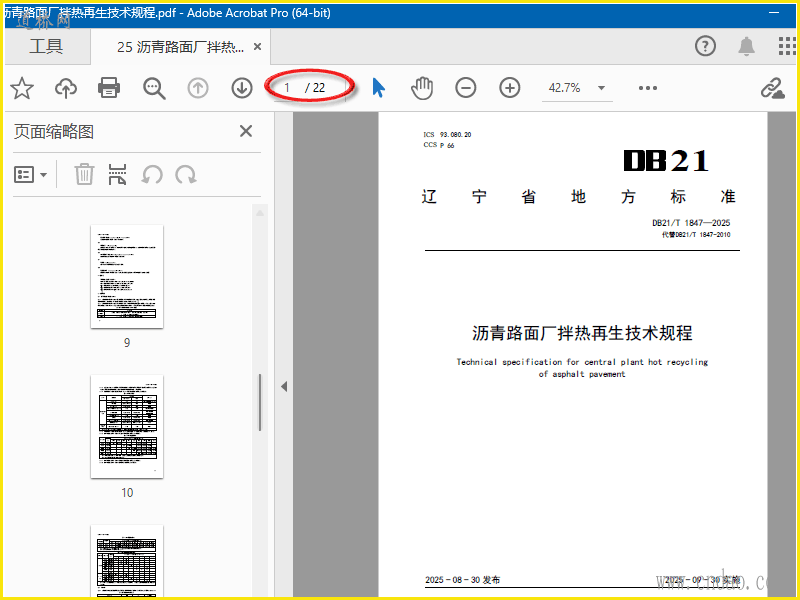The height and width of the screenshot is (600, 800).
Task: Click the current page number field
Action: (287, 88)
